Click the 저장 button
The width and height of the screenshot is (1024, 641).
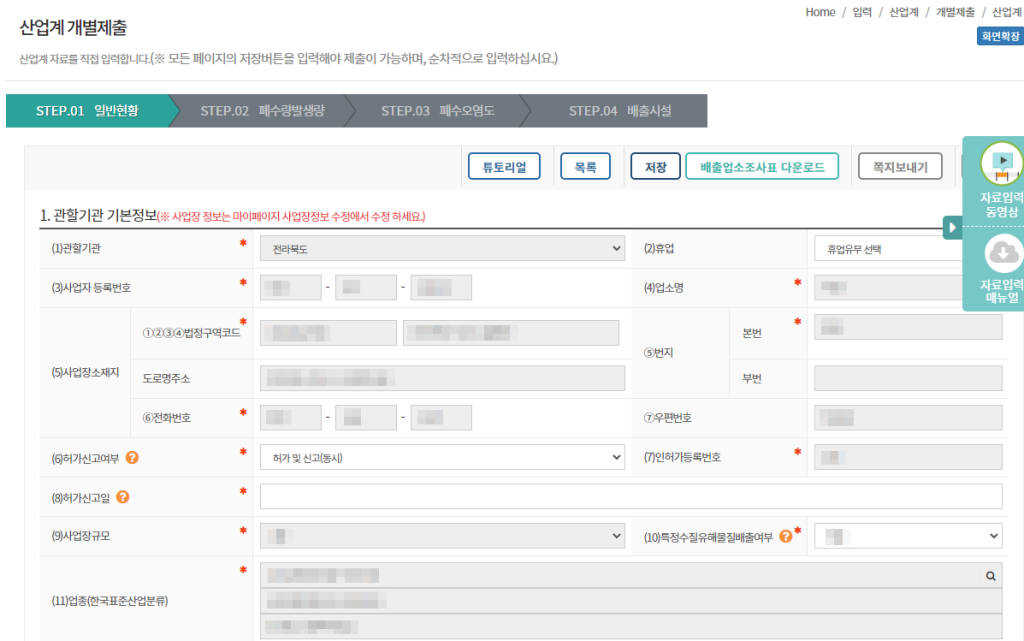pyautogui.click(x=655, y=166)
